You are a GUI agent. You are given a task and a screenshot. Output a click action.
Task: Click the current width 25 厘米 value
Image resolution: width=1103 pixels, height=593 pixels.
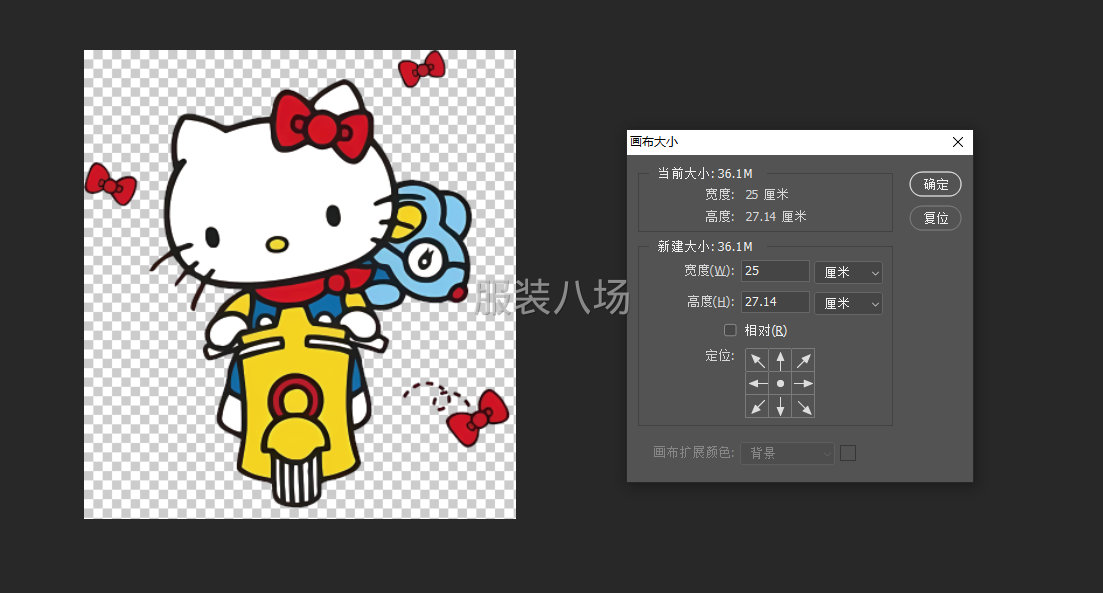click(767, 195)
